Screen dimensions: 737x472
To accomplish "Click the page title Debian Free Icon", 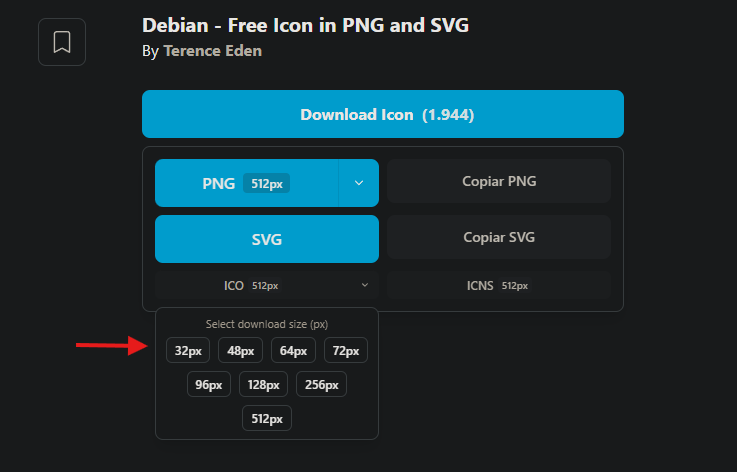I will coord(306,24).
